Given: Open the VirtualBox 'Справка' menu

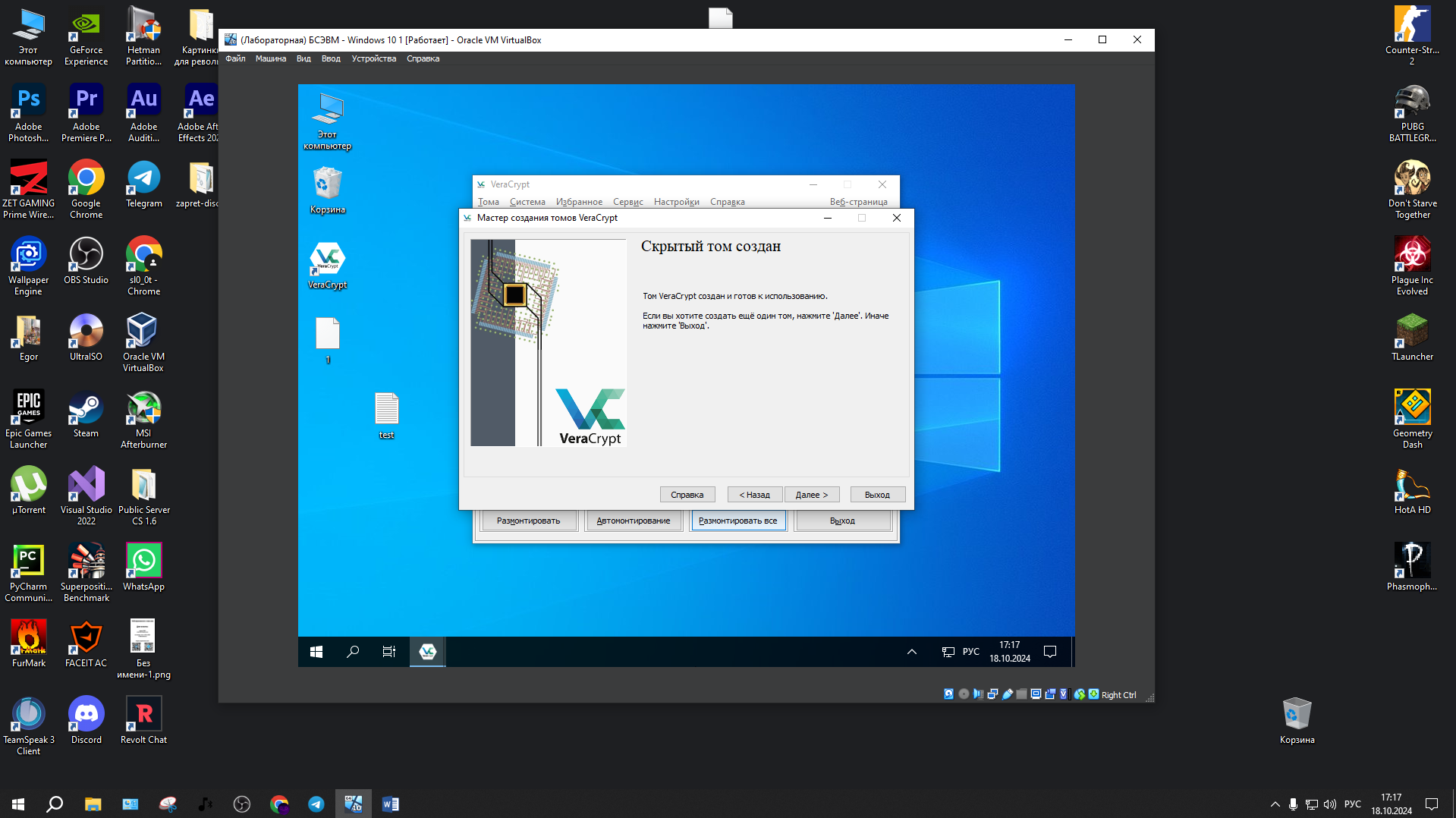Looking at the screenshot, I should tap(423, 58).
